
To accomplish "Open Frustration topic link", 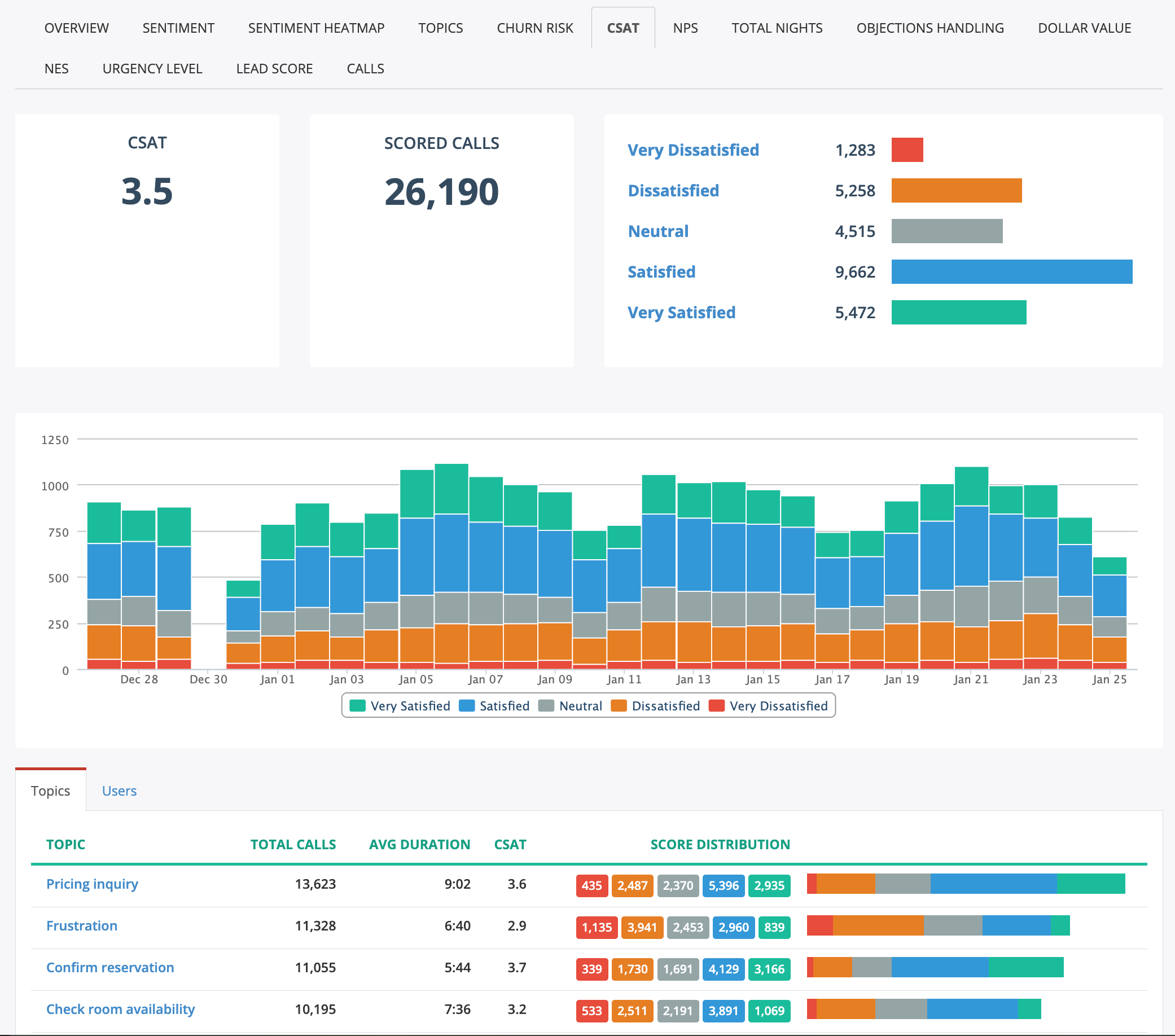I will pyautogui.click(x=82, y=925).
